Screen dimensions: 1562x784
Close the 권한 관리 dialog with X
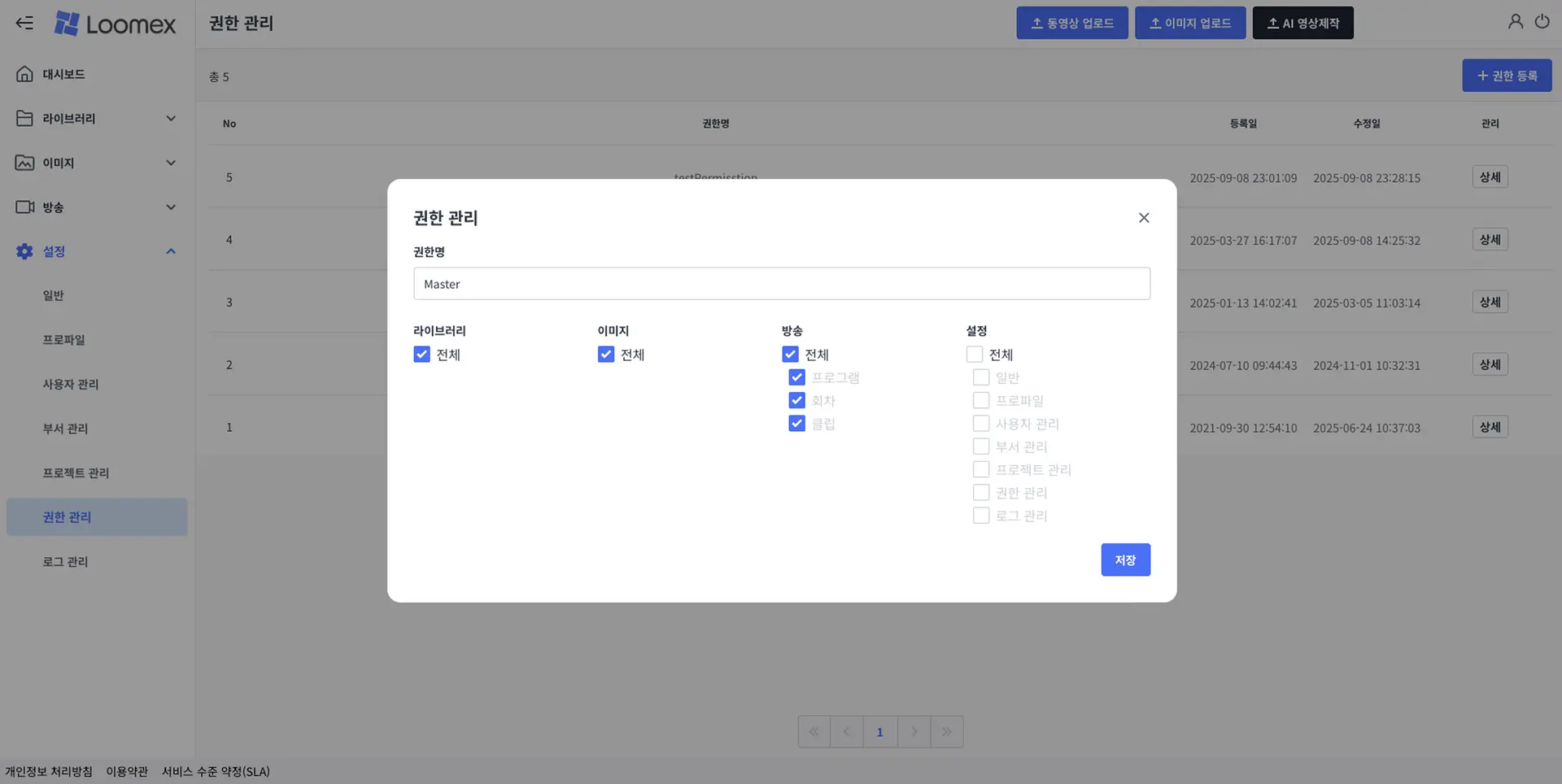point(1143,218)
